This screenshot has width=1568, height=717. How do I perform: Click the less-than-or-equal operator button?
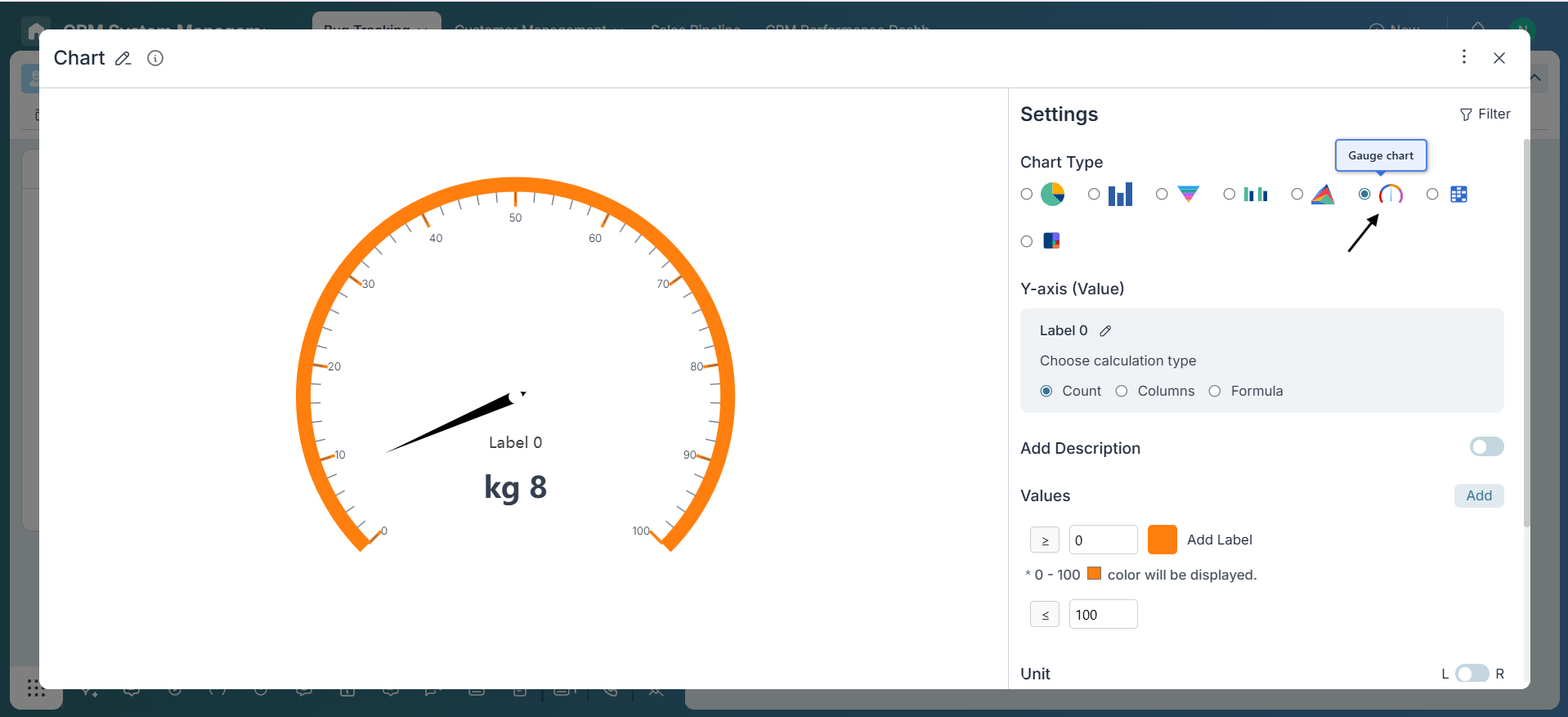(x=1045, y=614)
